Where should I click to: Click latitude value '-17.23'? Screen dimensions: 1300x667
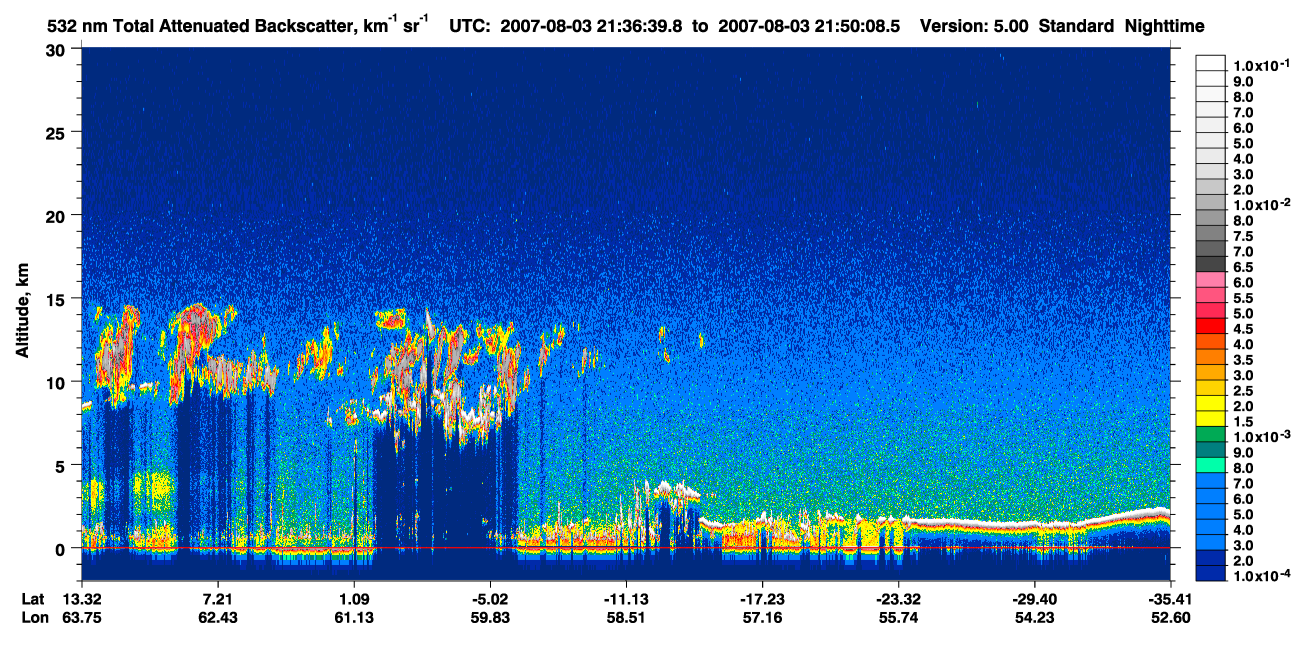tap(762, 599)
